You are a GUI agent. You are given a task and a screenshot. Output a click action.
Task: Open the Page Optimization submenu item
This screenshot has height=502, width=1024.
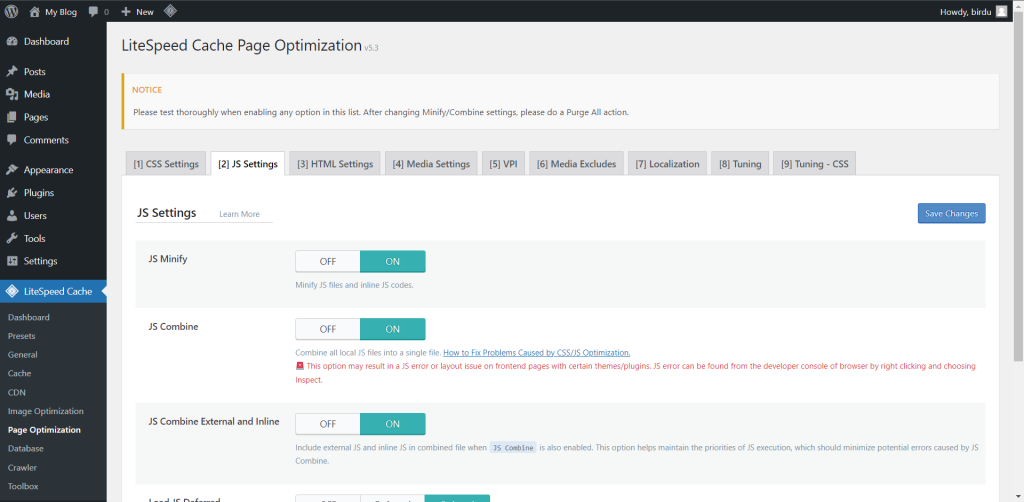(x=44, y=430)
